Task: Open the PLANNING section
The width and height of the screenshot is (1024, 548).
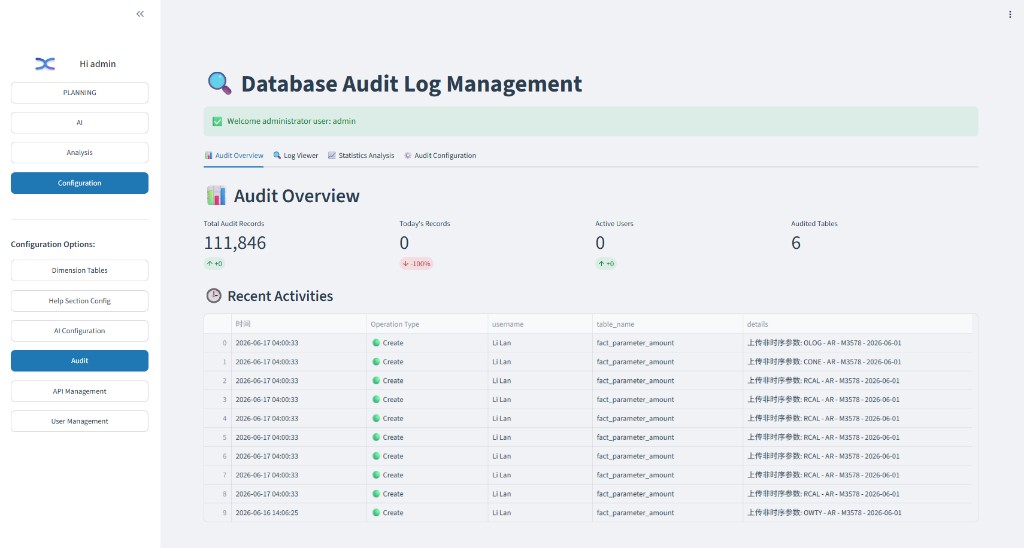Action: tap(80, 93)
